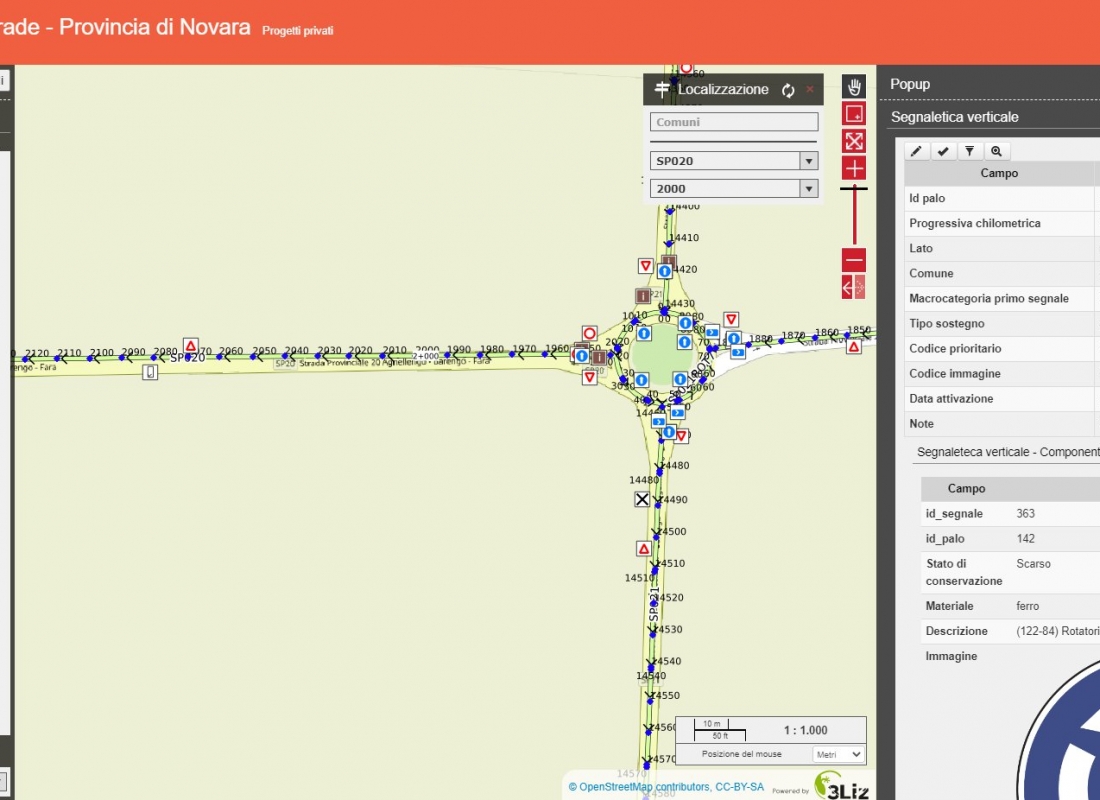Select danger triangle sign near marker 14510
This screenshot has width=1100, height=800.
click(644, 549)
